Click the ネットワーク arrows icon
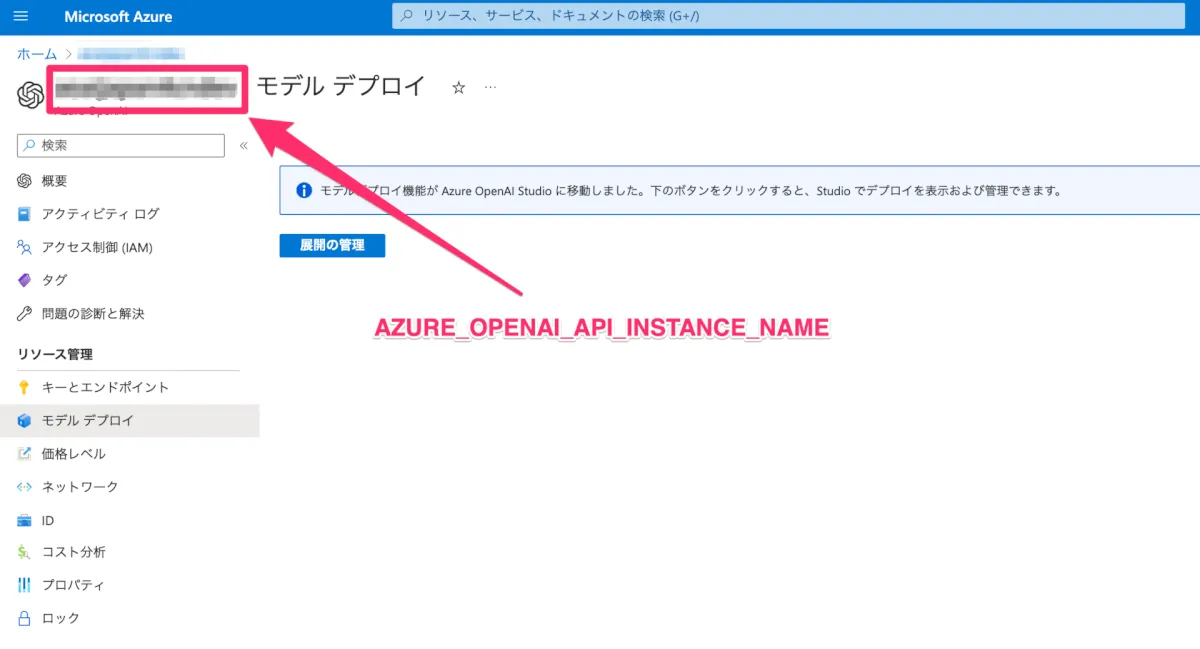 25,487
